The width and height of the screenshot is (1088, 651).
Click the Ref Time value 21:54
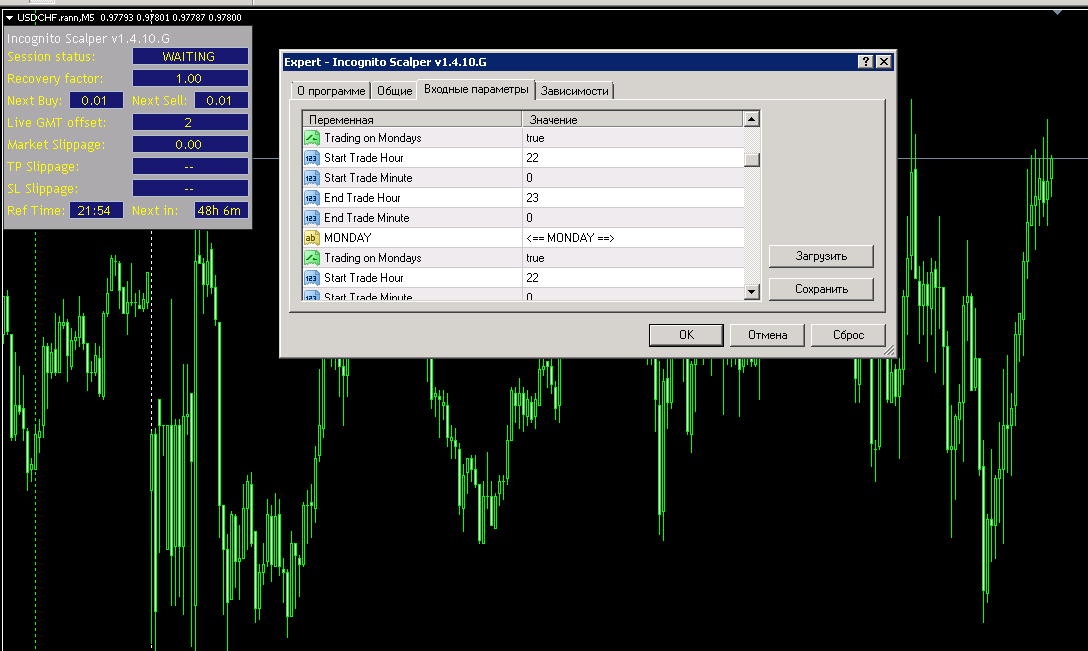click(x=96, y=210)
